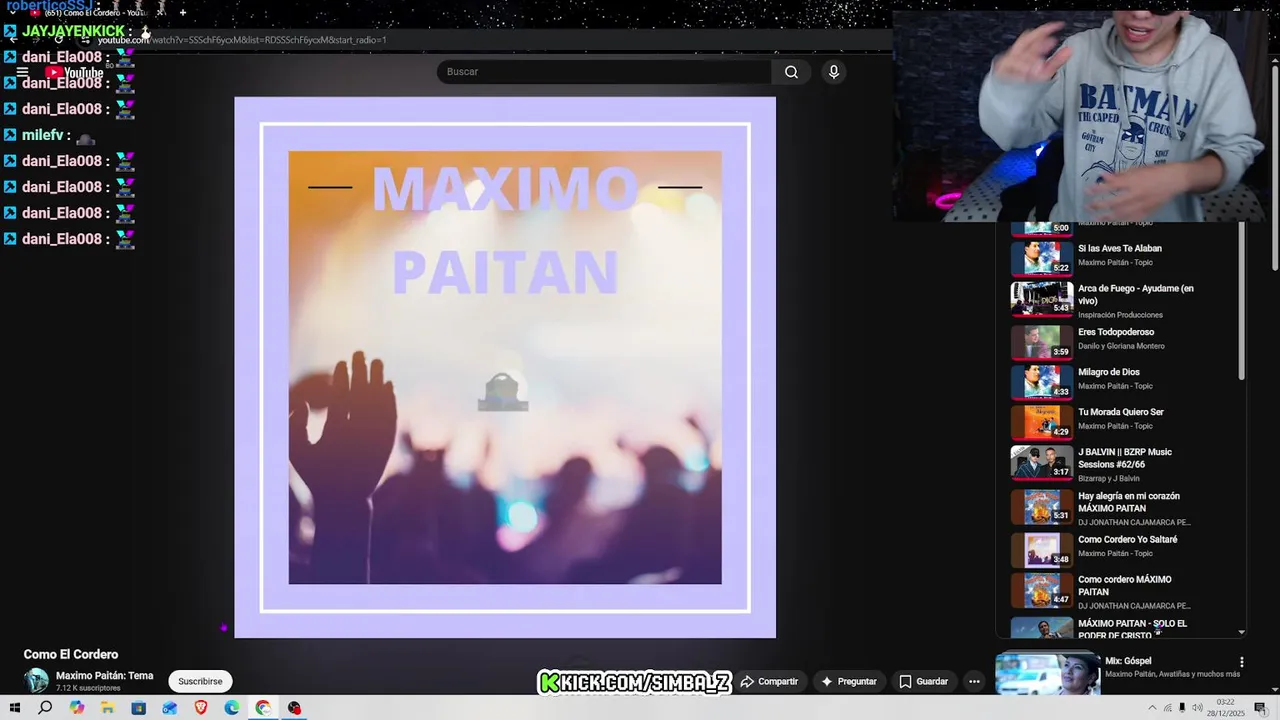Select 'Eres Todopoderoso' title text
Image resolution: width=1280 pixels, height=720 pixels.
pos(1116,332)
